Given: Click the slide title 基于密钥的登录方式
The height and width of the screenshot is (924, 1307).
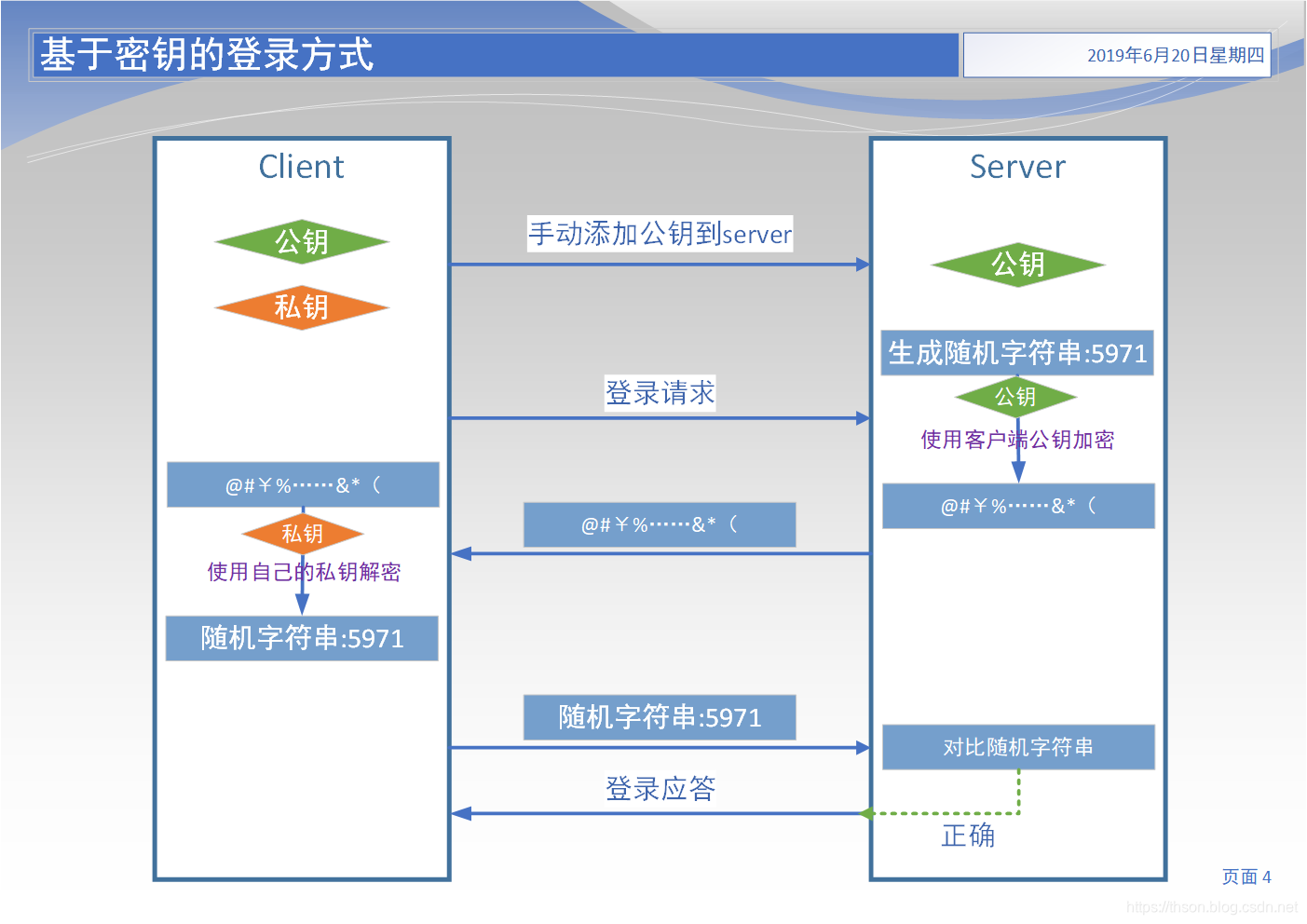Looking at the screenshot, I should point(207,55).
